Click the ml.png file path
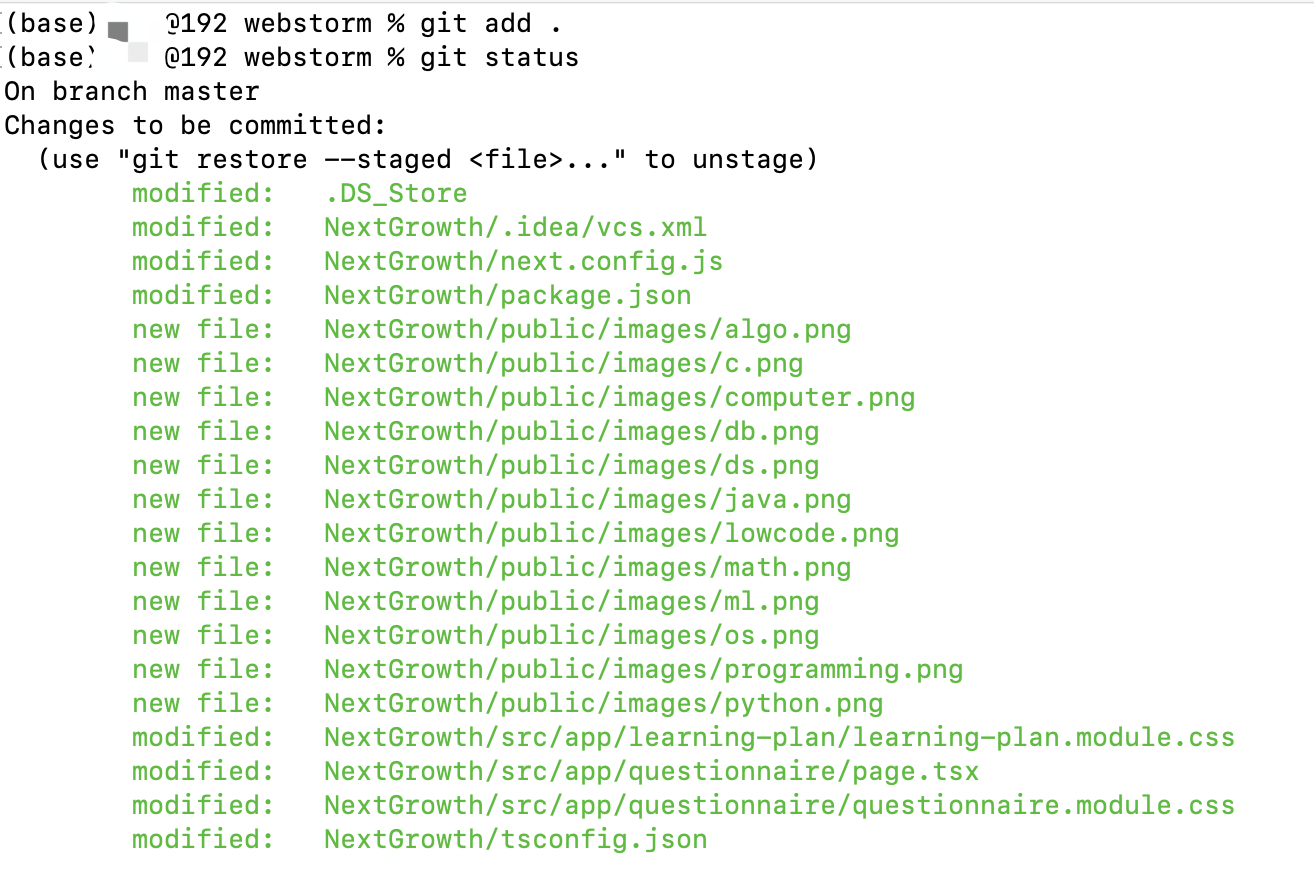This screenshot has height=882, width=1314. click(571, 601)
